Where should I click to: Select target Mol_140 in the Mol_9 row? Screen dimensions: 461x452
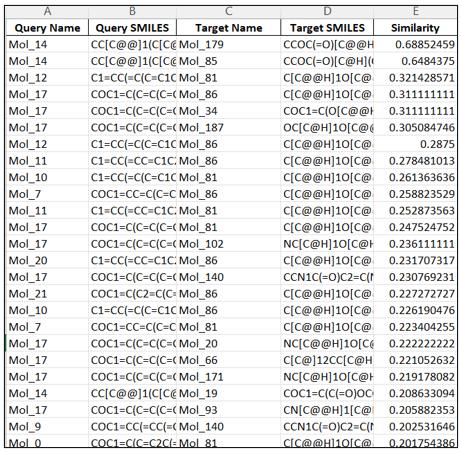click(228, 426)
